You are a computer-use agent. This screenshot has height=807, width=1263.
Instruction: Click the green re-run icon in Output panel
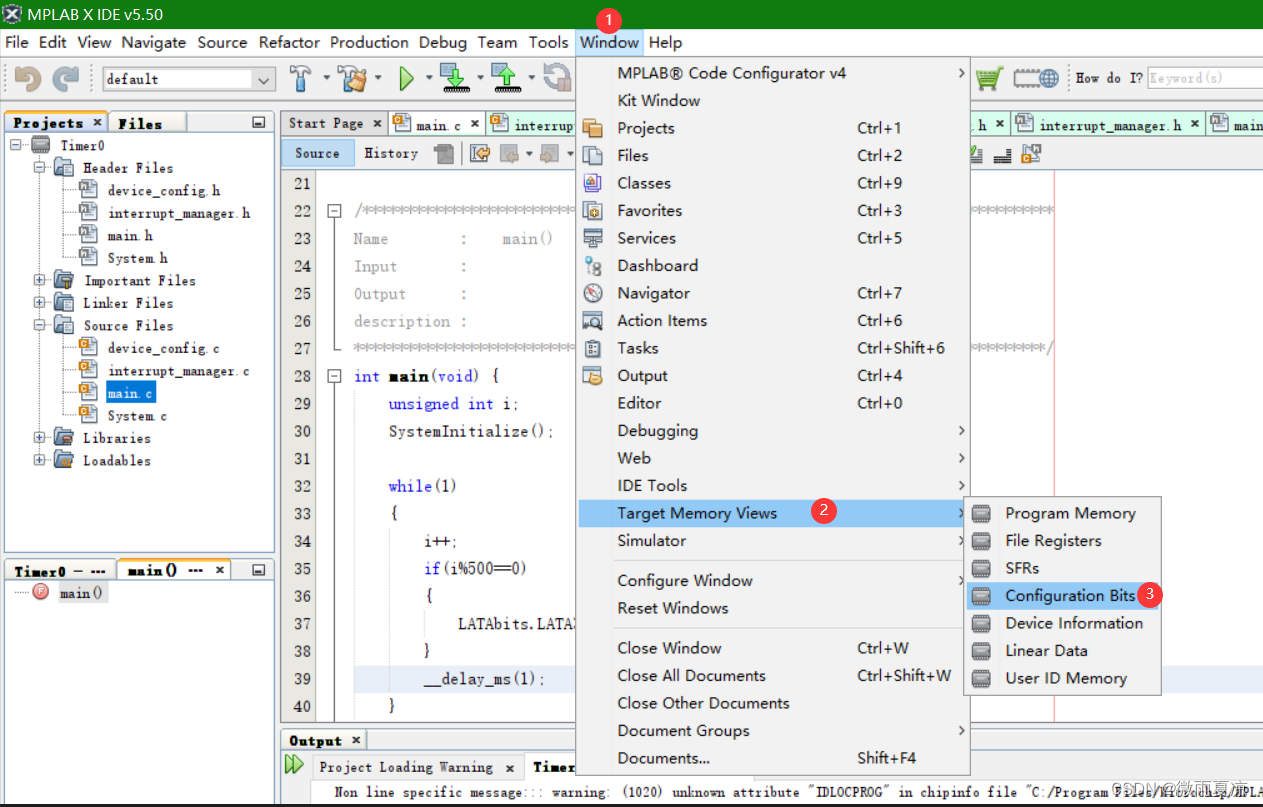294,765
